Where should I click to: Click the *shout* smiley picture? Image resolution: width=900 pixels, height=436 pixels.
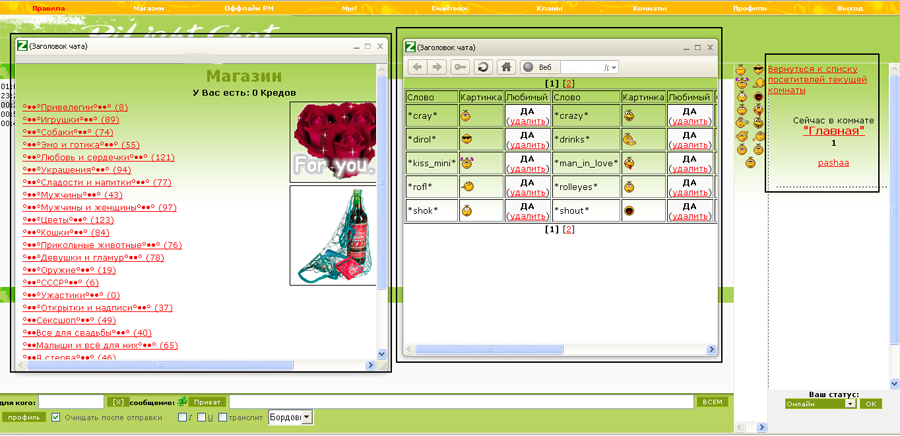(x=629, y=211)
